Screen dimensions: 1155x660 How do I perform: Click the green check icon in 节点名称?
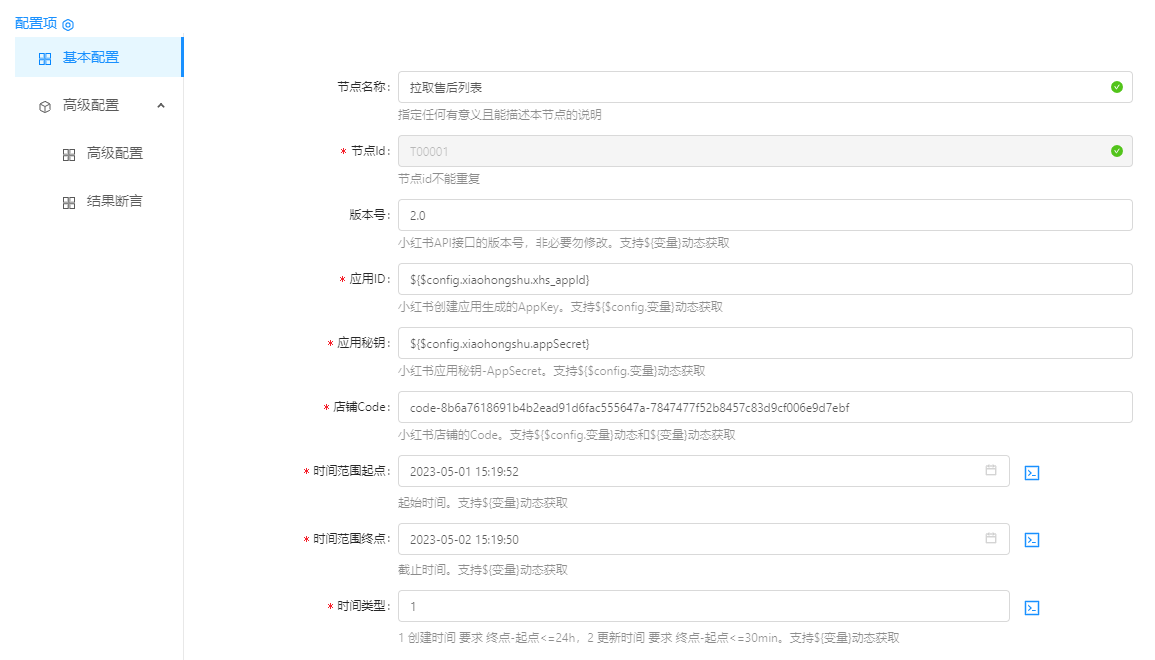click(1116, 87)
